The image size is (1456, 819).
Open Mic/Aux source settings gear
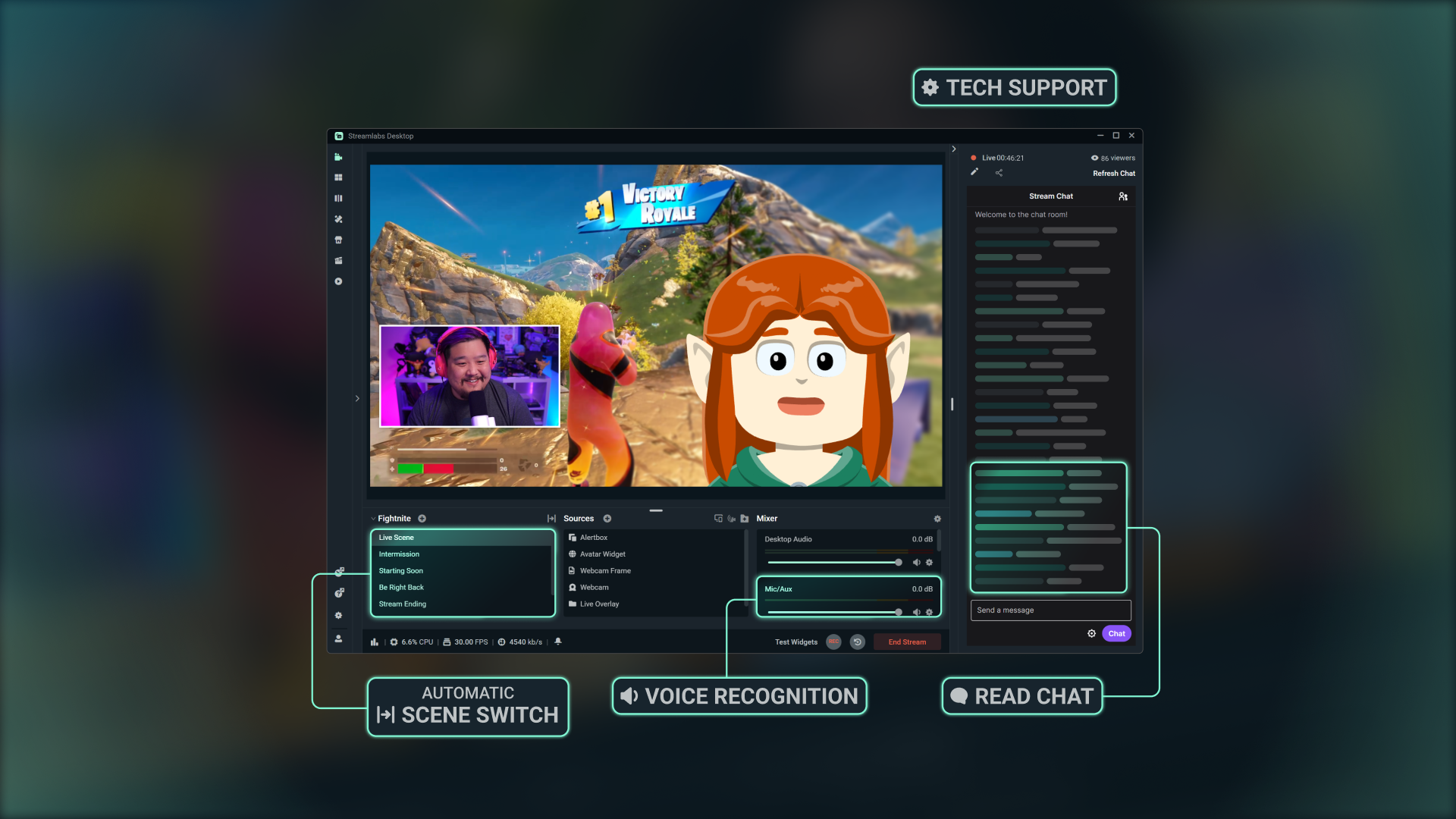[929, 612]
